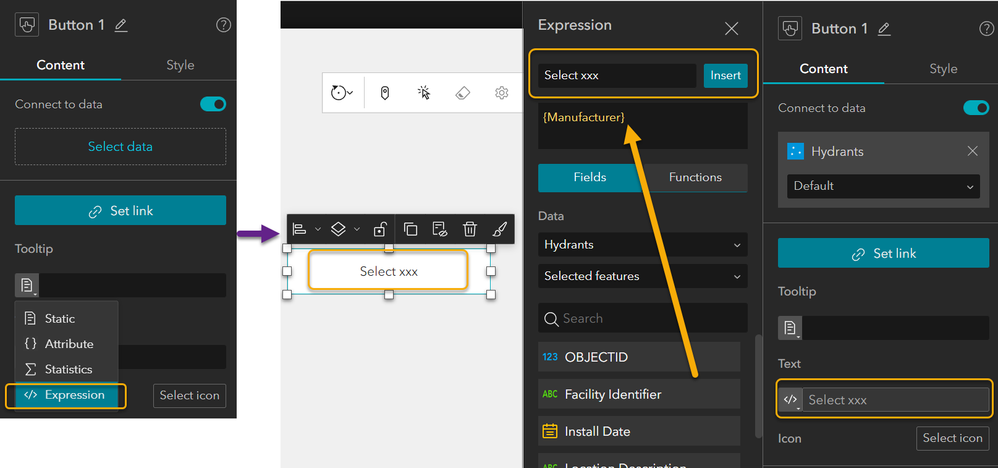
Task: Toggle Connect to data switch in left panel
Action: 213,104
